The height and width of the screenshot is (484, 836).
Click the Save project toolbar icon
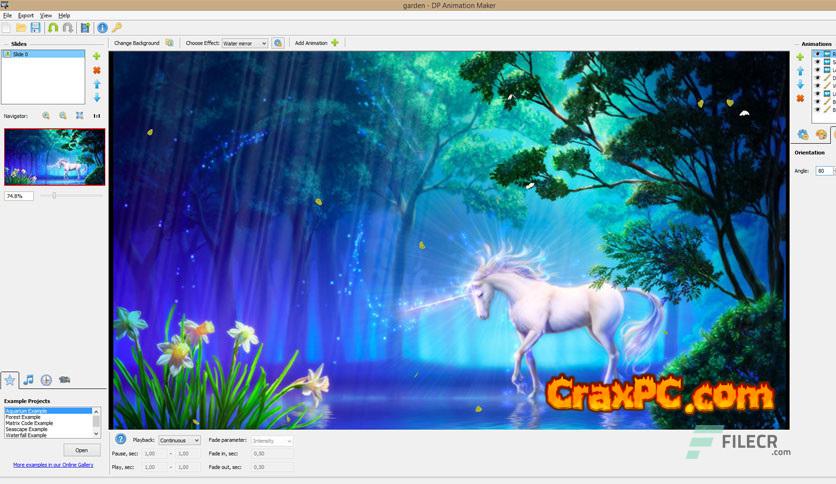36,28
